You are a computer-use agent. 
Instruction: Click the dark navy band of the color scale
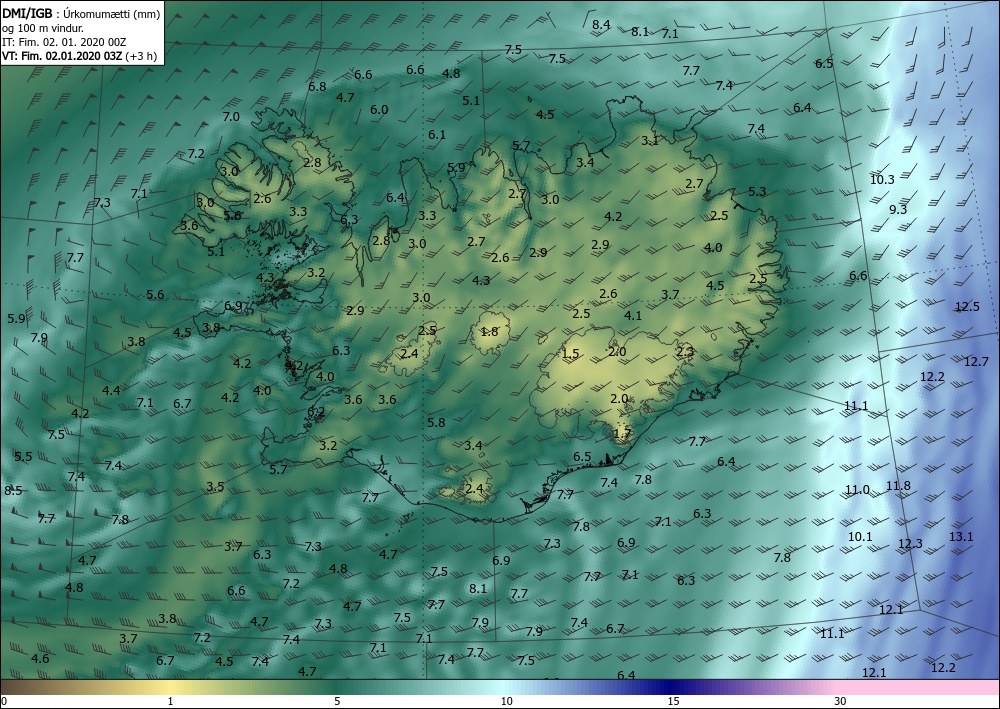point(670,687)
